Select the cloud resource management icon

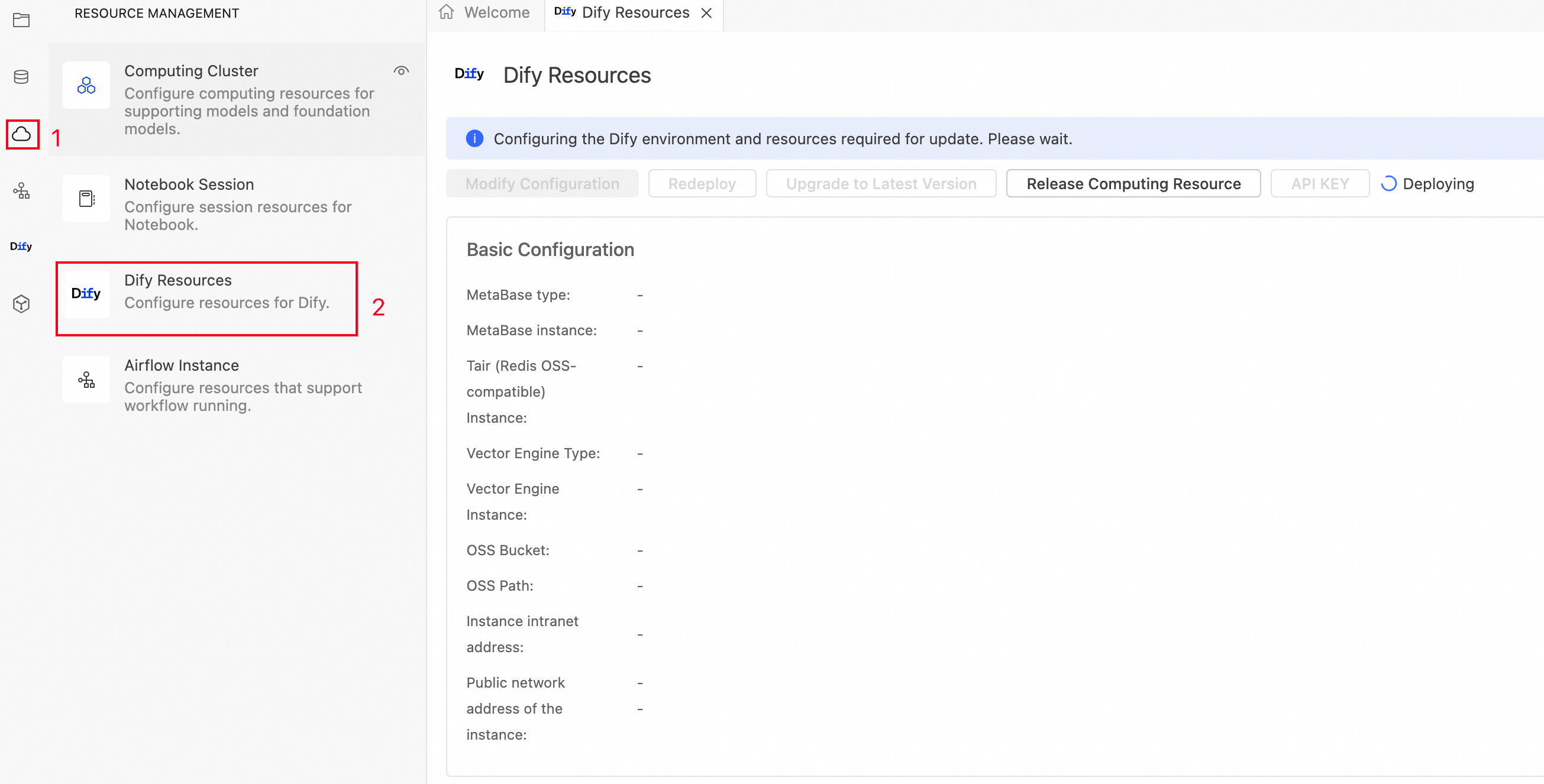click(x=22, y=134)
